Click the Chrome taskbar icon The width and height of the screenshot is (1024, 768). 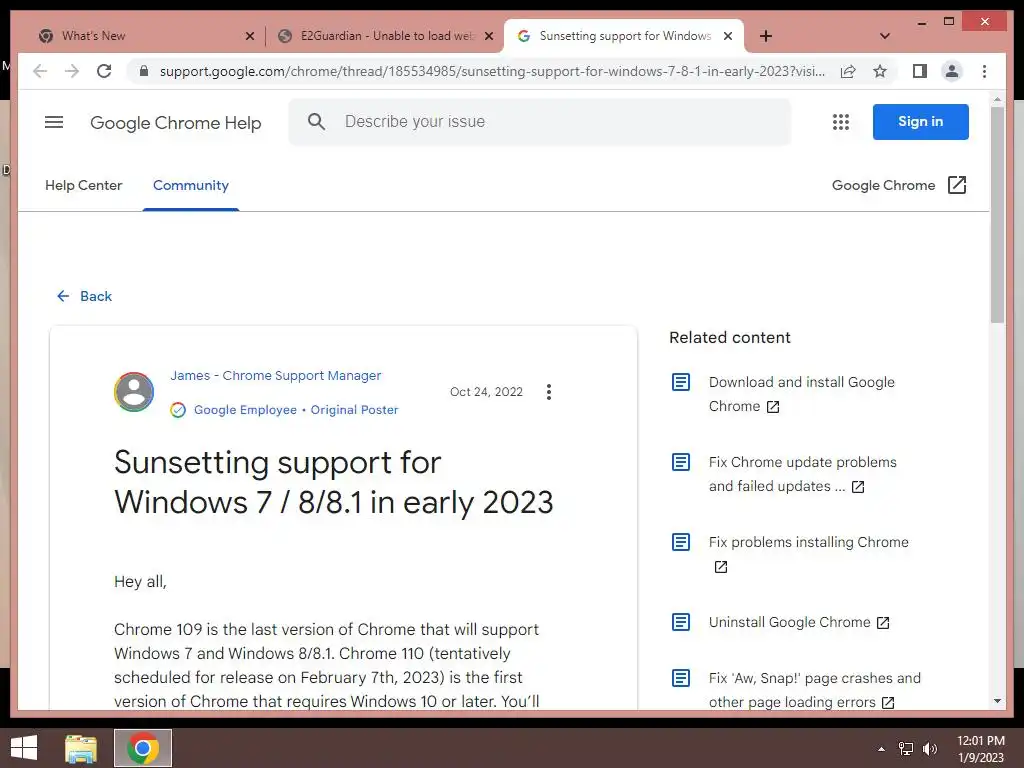(143, 748)
